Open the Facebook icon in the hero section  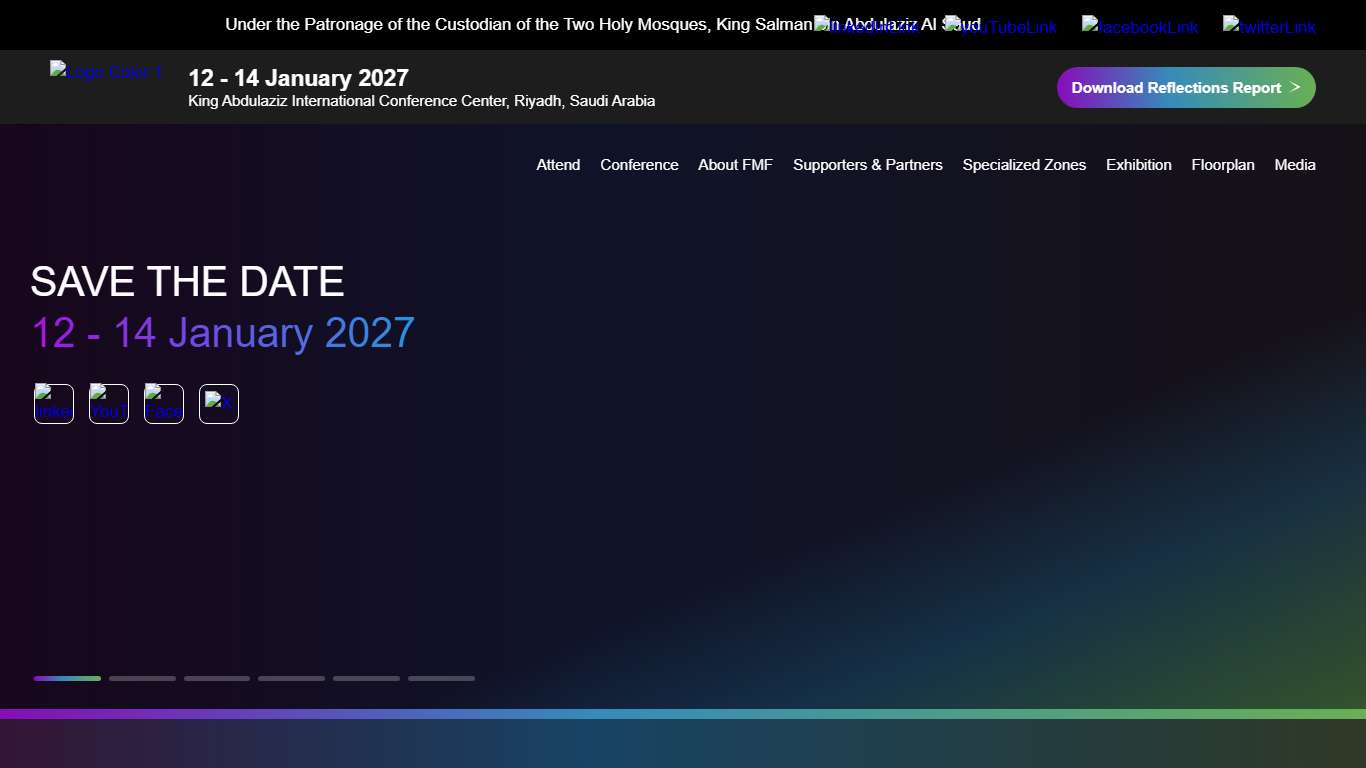[x=163, y=403]
